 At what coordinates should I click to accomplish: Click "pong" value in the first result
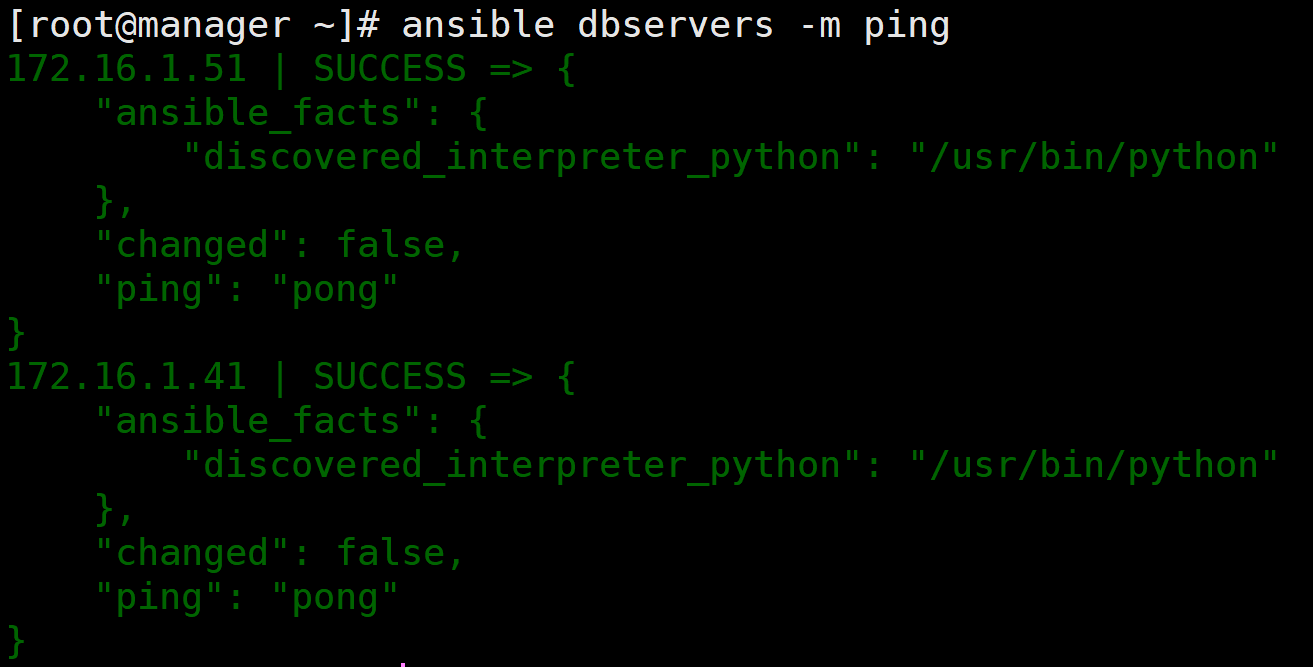point(335,289)
